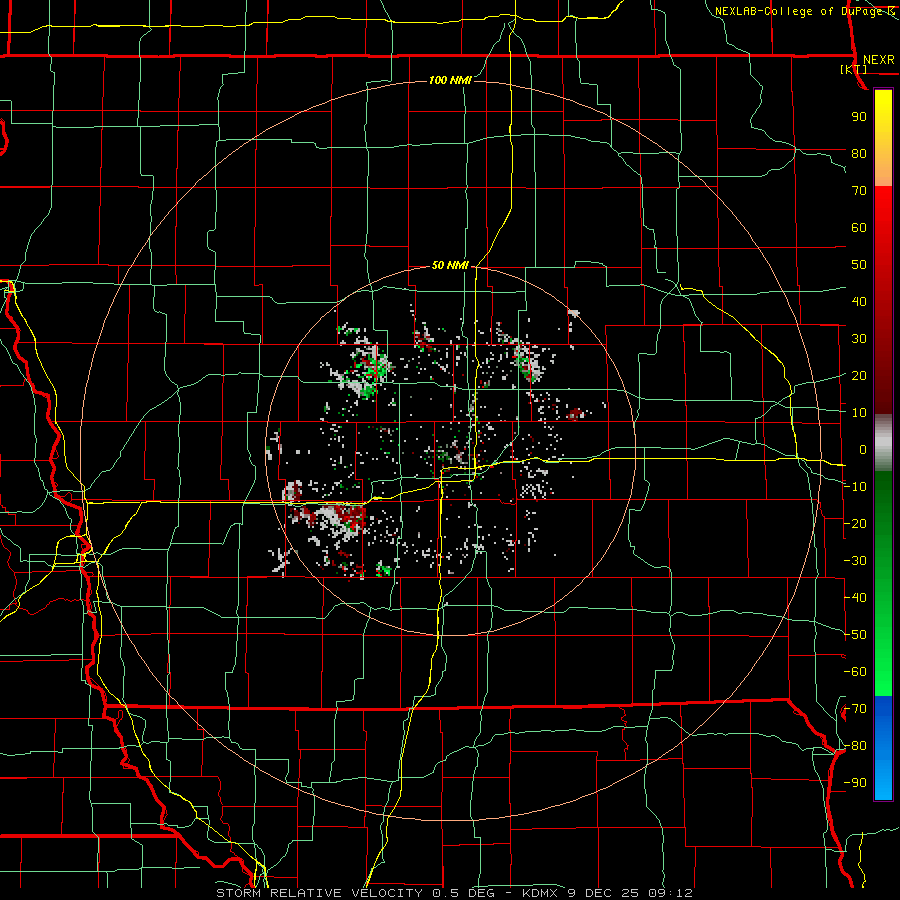Viewport: 900px width, 900px height.
Task: Click the "[KT]" units label
Action: (x=854, y=69)
